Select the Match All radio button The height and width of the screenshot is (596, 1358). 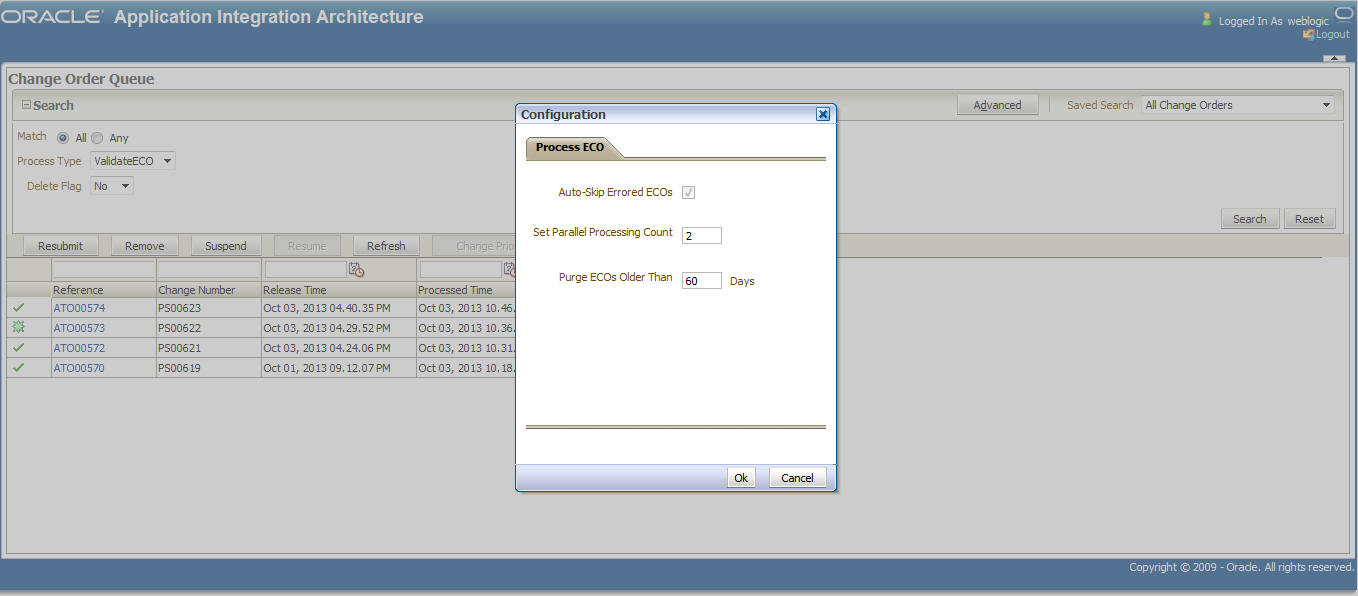pos(63,138)
